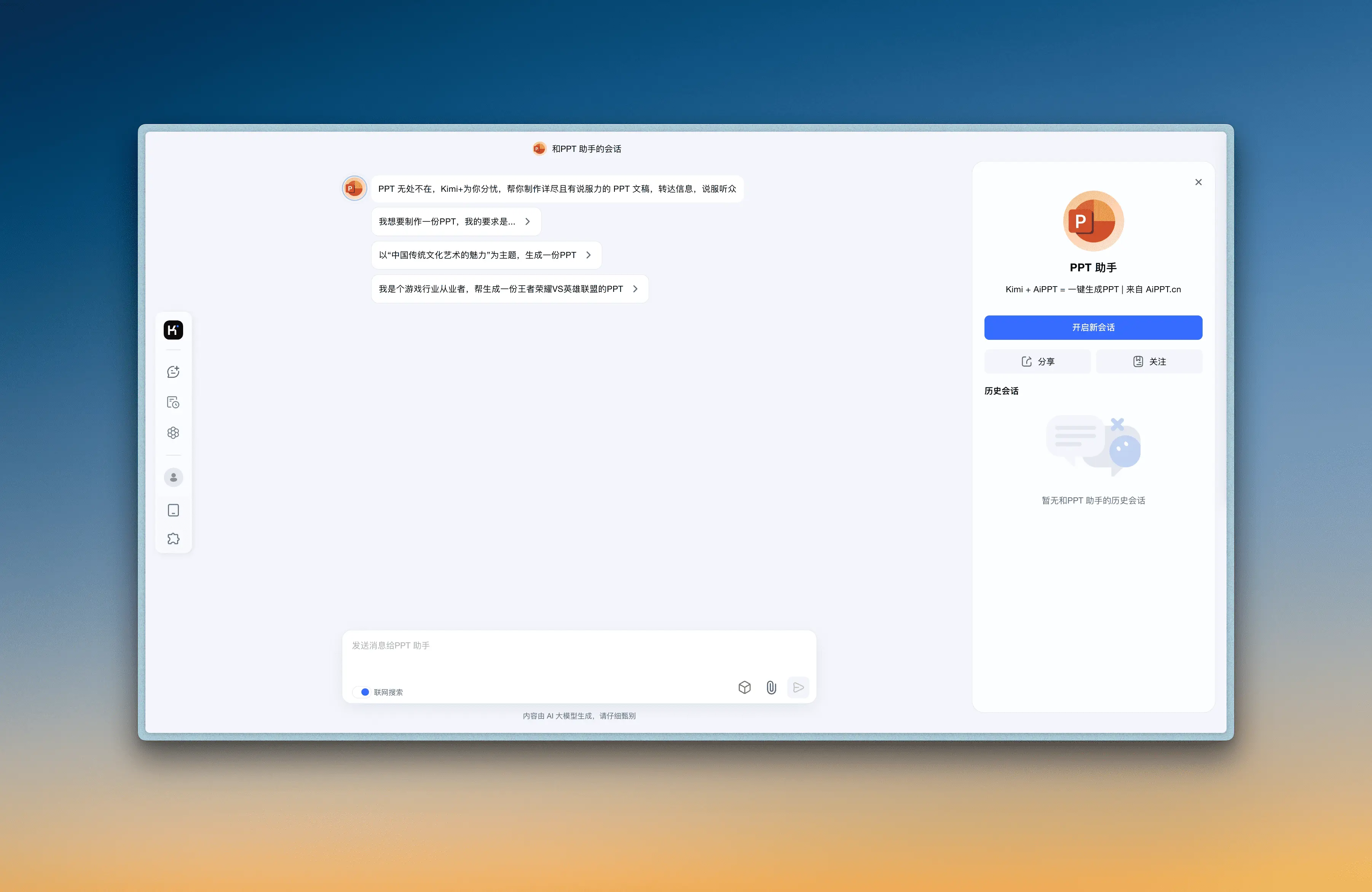Toggle the 联网搜索 web search switch

click(x=362, y=692)
